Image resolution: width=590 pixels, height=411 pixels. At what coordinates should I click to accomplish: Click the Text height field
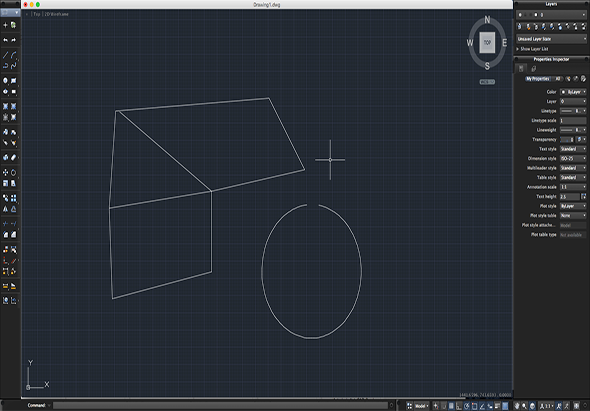point(570,196)
